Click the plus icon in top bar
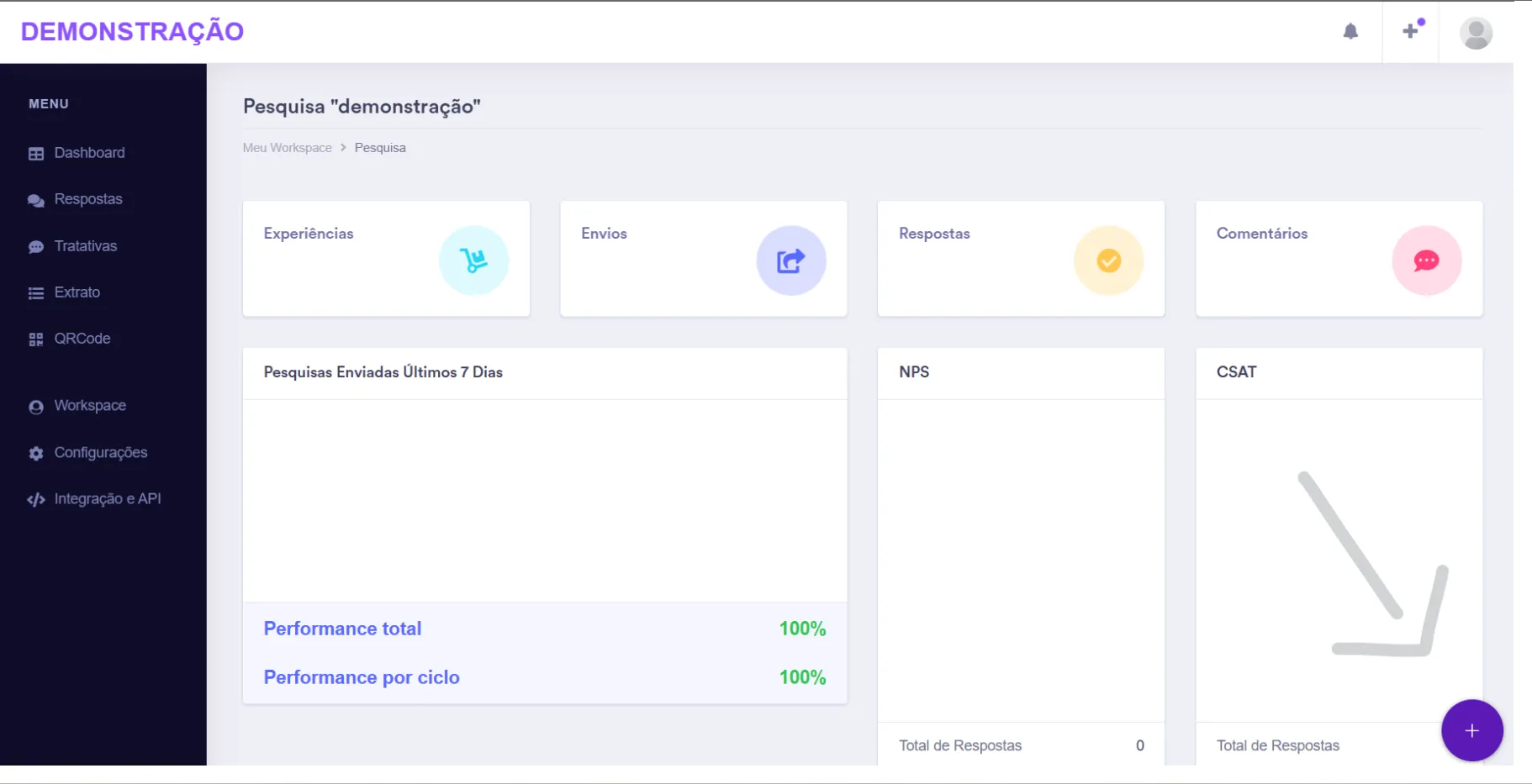Viewport: 1532px width, 784px height. [1411, 31]
